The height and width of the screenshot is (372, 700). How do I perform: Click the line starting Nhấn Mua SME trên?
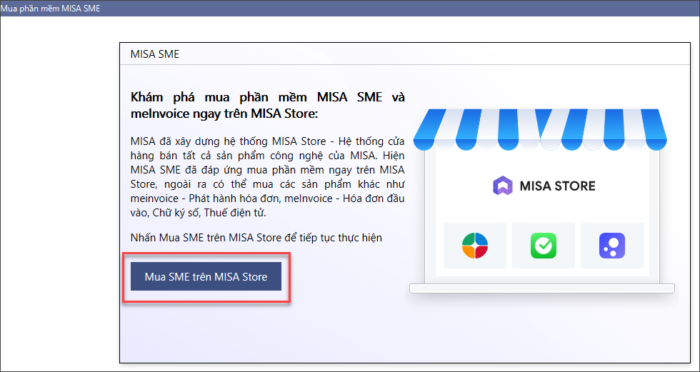[x=256, y=238]
